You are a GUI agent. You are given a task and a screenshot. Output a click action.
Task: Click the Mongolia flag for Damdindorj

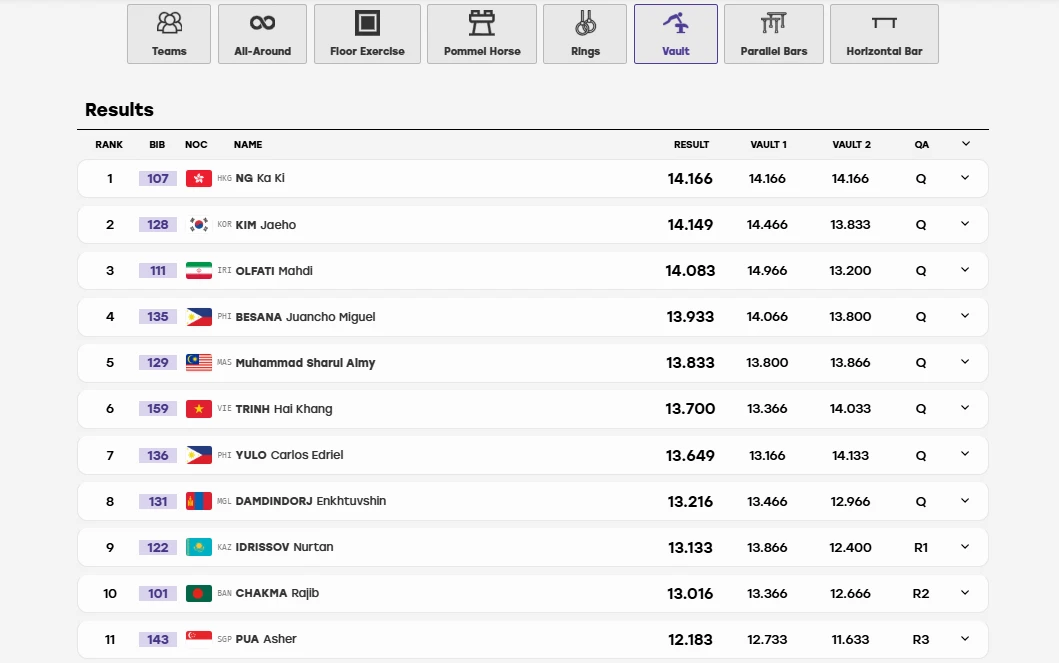199,501
